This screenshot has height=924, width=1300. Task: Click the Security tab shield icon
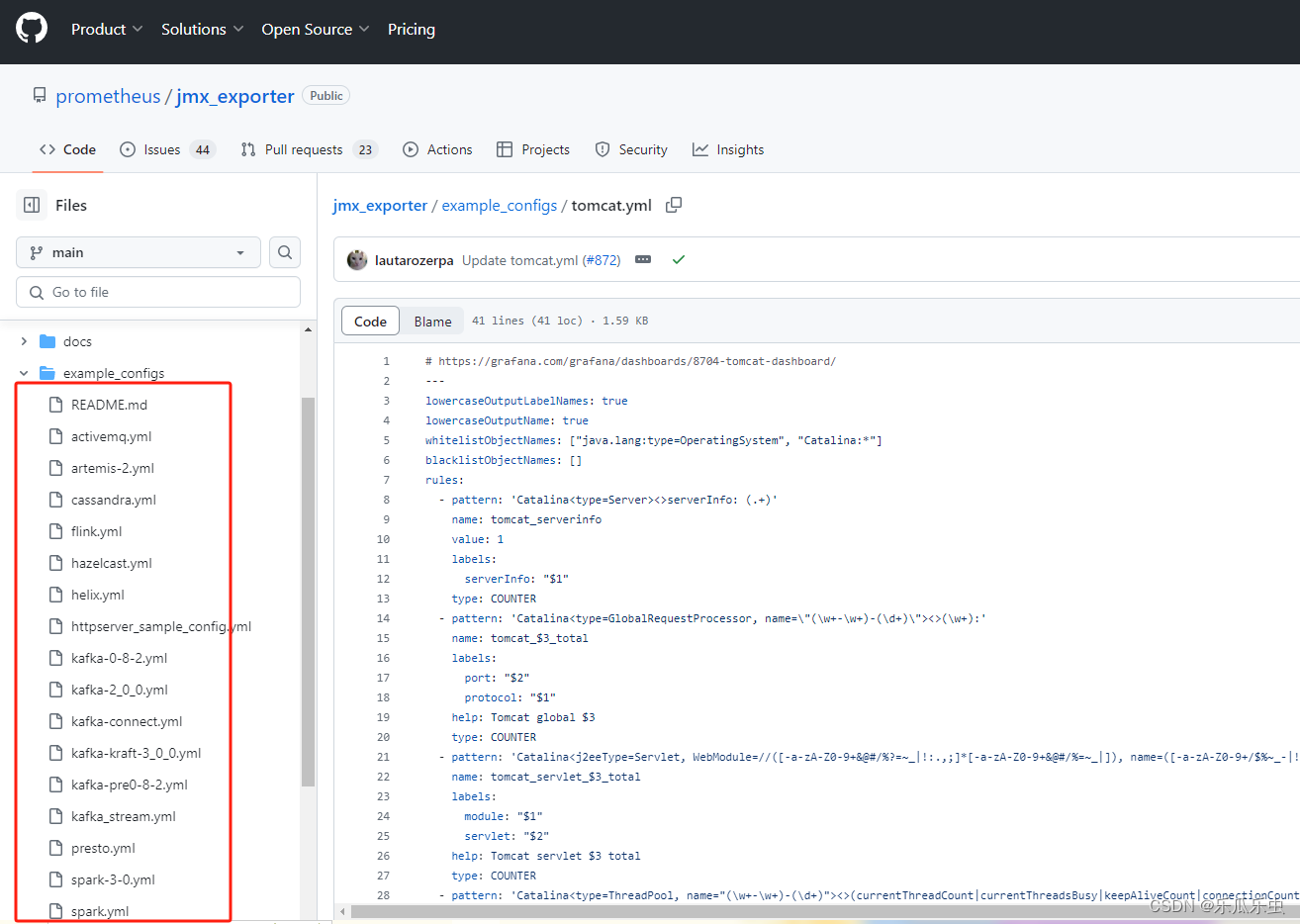tap(603, 149)
